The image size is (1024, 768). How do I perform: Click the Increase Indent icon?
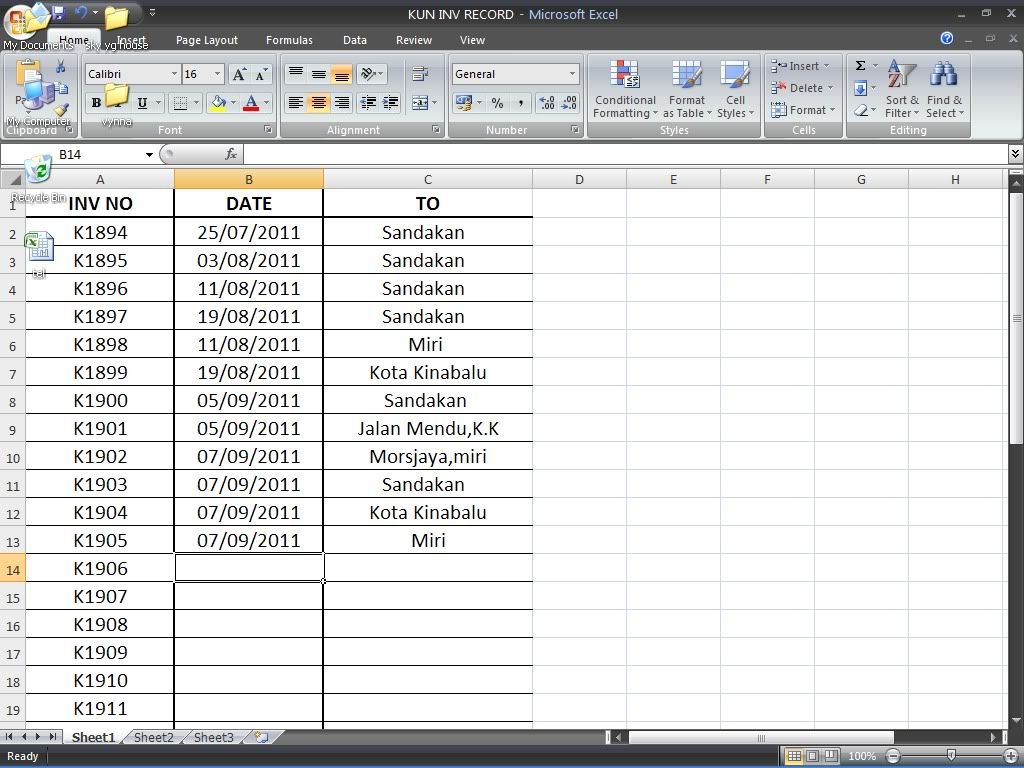click(x=390, y=103)
